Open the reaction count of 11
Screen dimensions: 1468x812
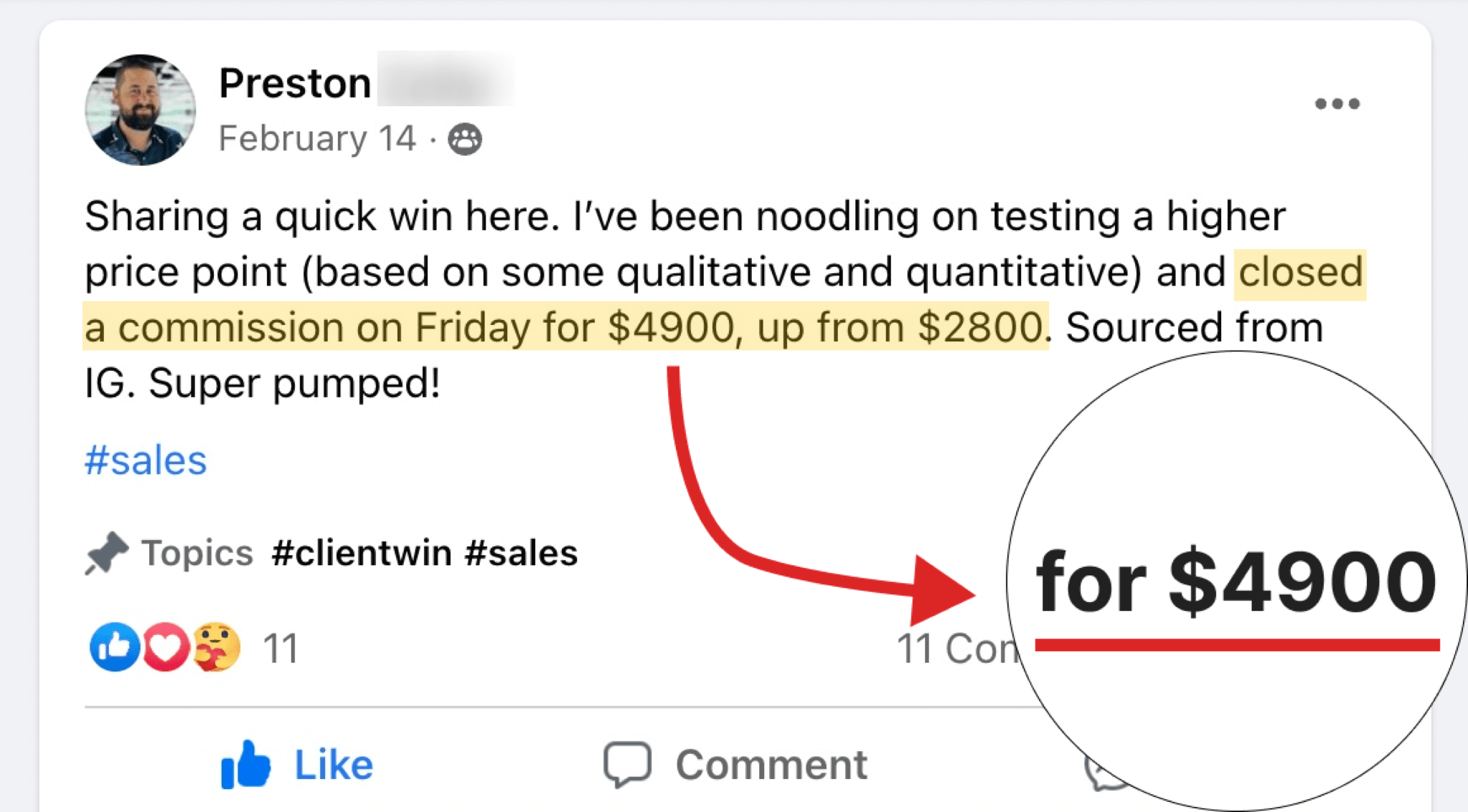click(281, 648)
